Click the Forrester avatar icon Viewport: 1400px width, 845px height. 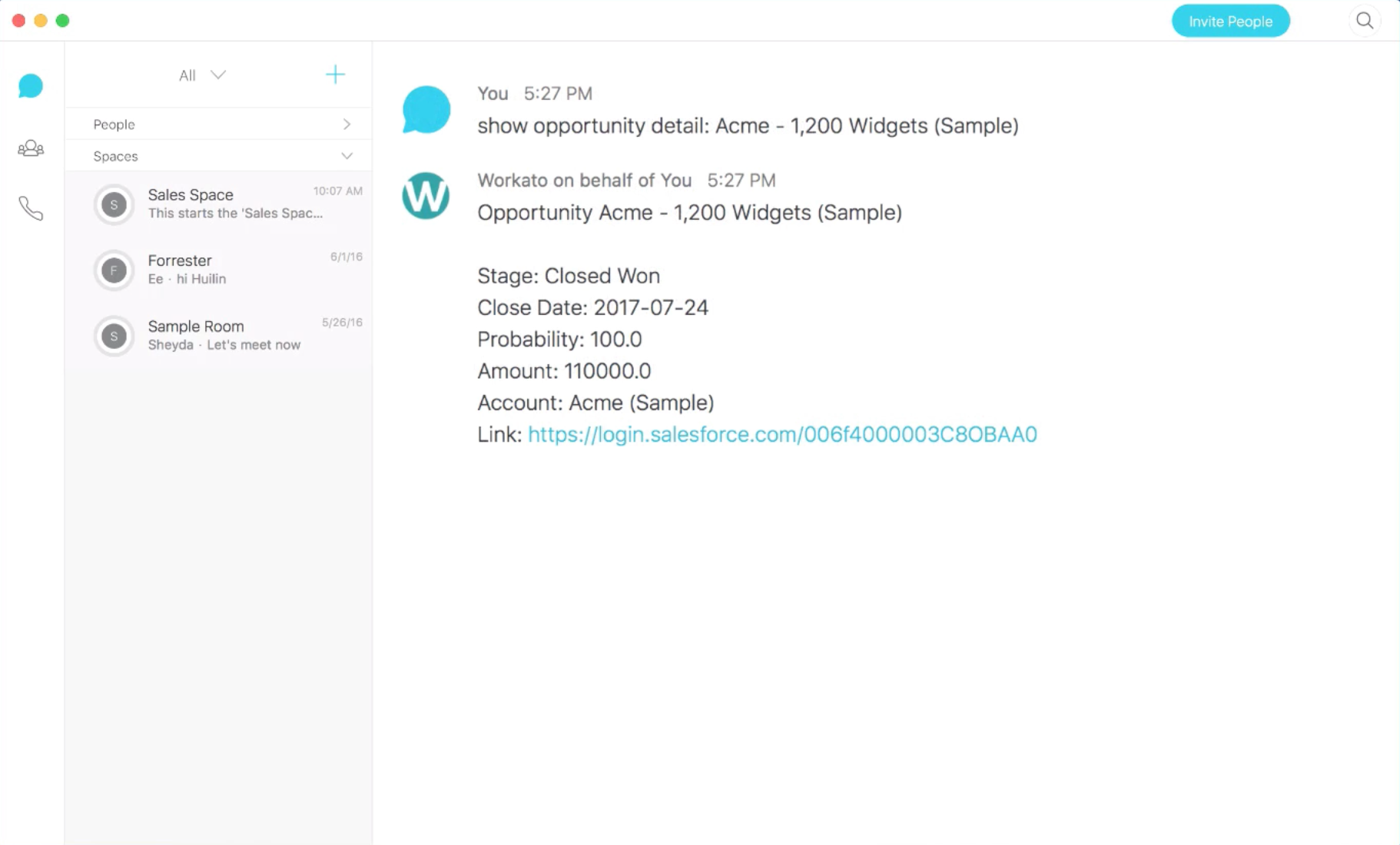coord(114,270)
